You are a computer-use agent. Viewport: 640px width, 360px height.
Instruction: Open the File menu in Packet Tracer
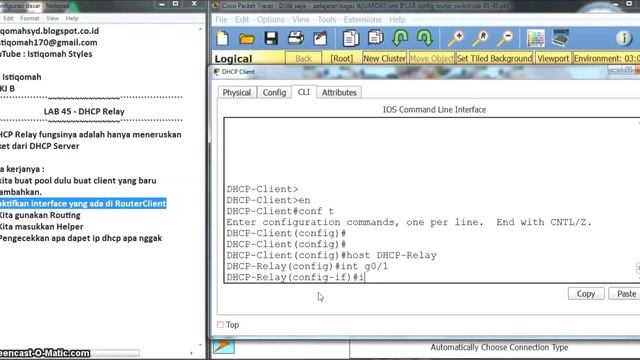coord(221,20)
